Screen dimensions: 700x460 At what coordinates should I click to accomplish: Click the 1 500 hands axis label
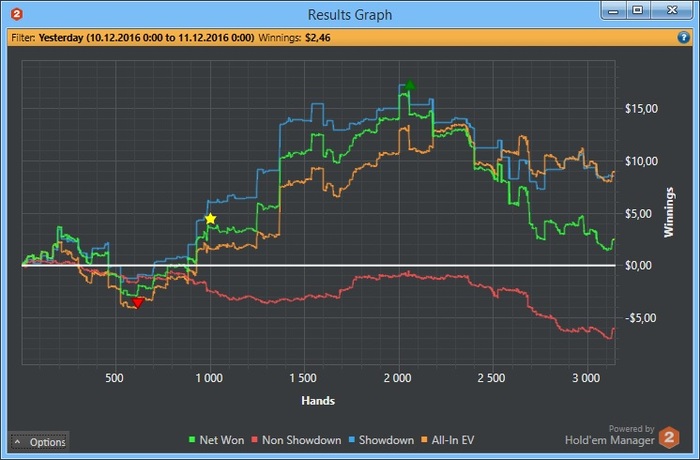pos(303,378)
